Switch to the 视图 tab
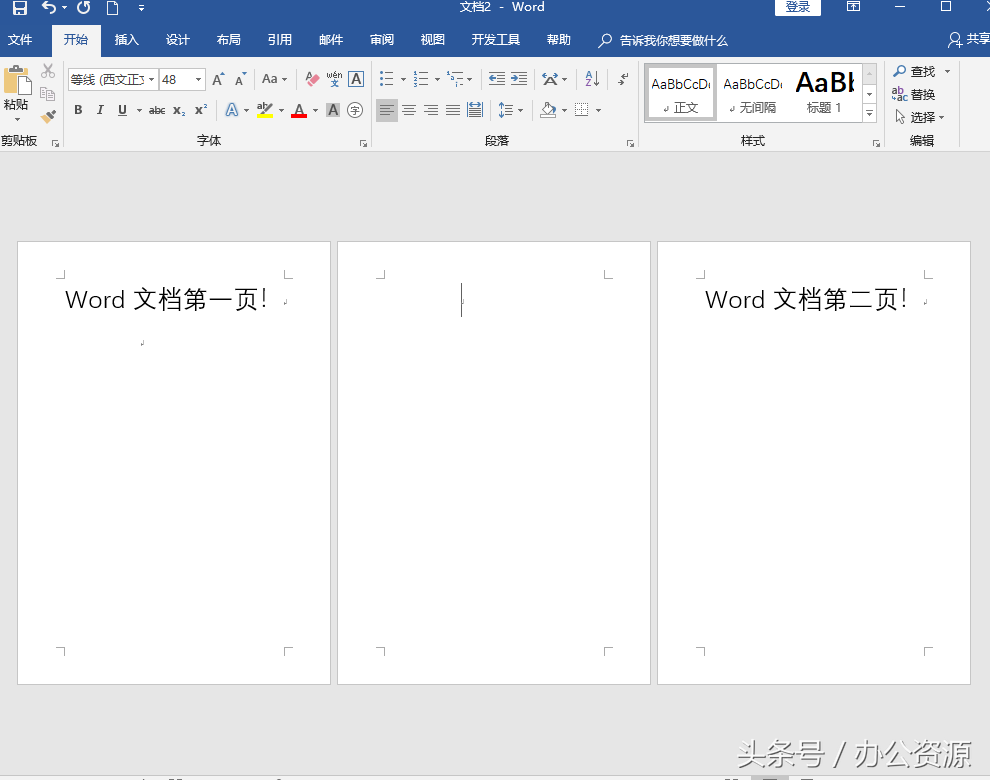The height and width of the screenshot is (780, 990). (x=432, y=40)
